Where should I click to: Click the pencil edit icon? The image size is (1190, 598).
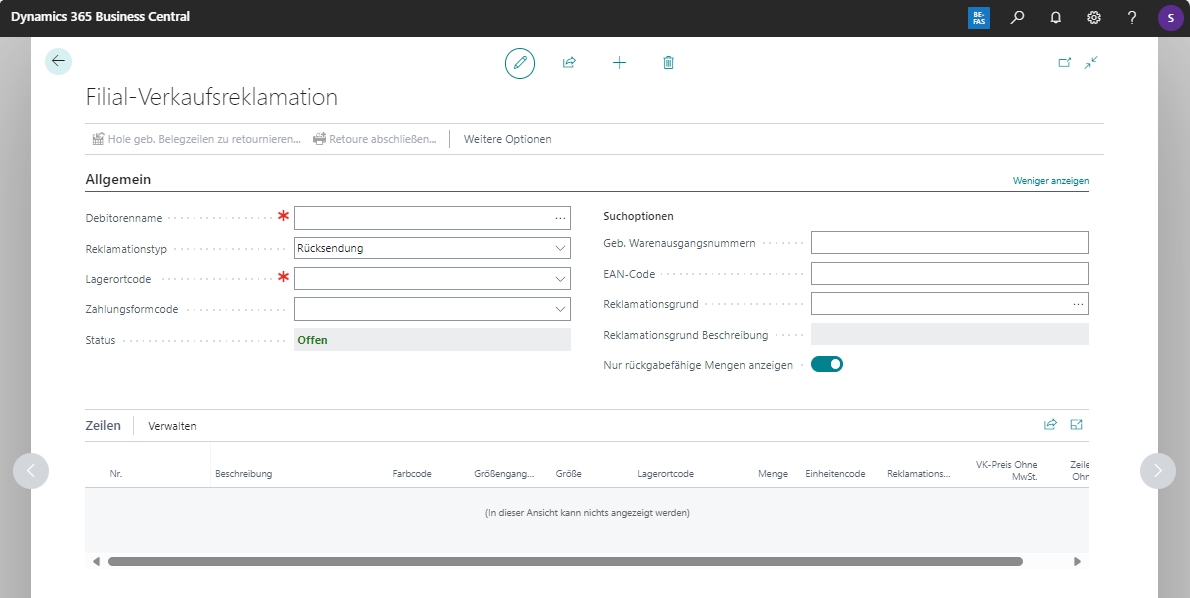pyautogui.click(x=520, y=63)
